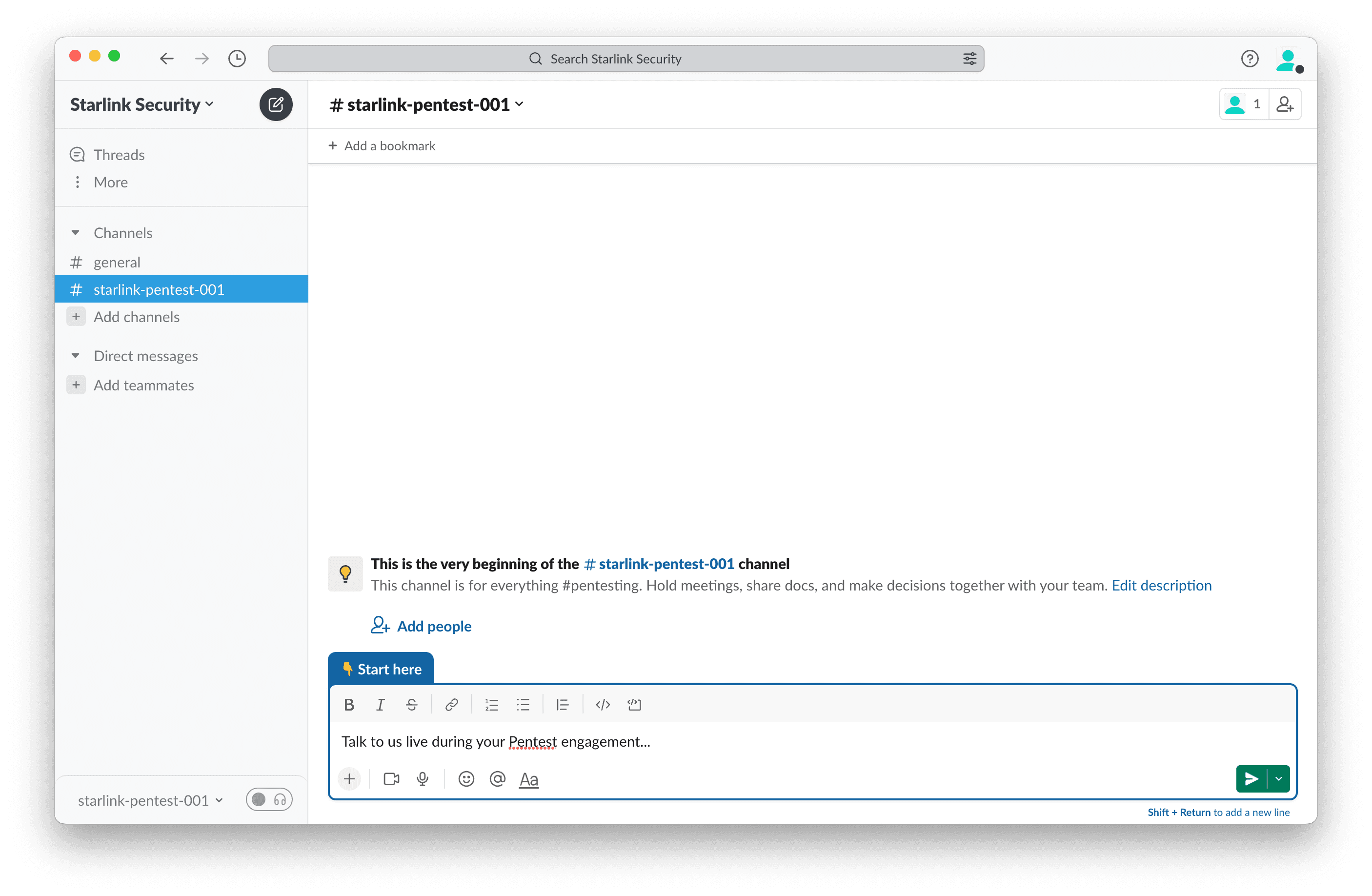Toggle italic formatting
The image size is (1372, 896).
point(380,705)
